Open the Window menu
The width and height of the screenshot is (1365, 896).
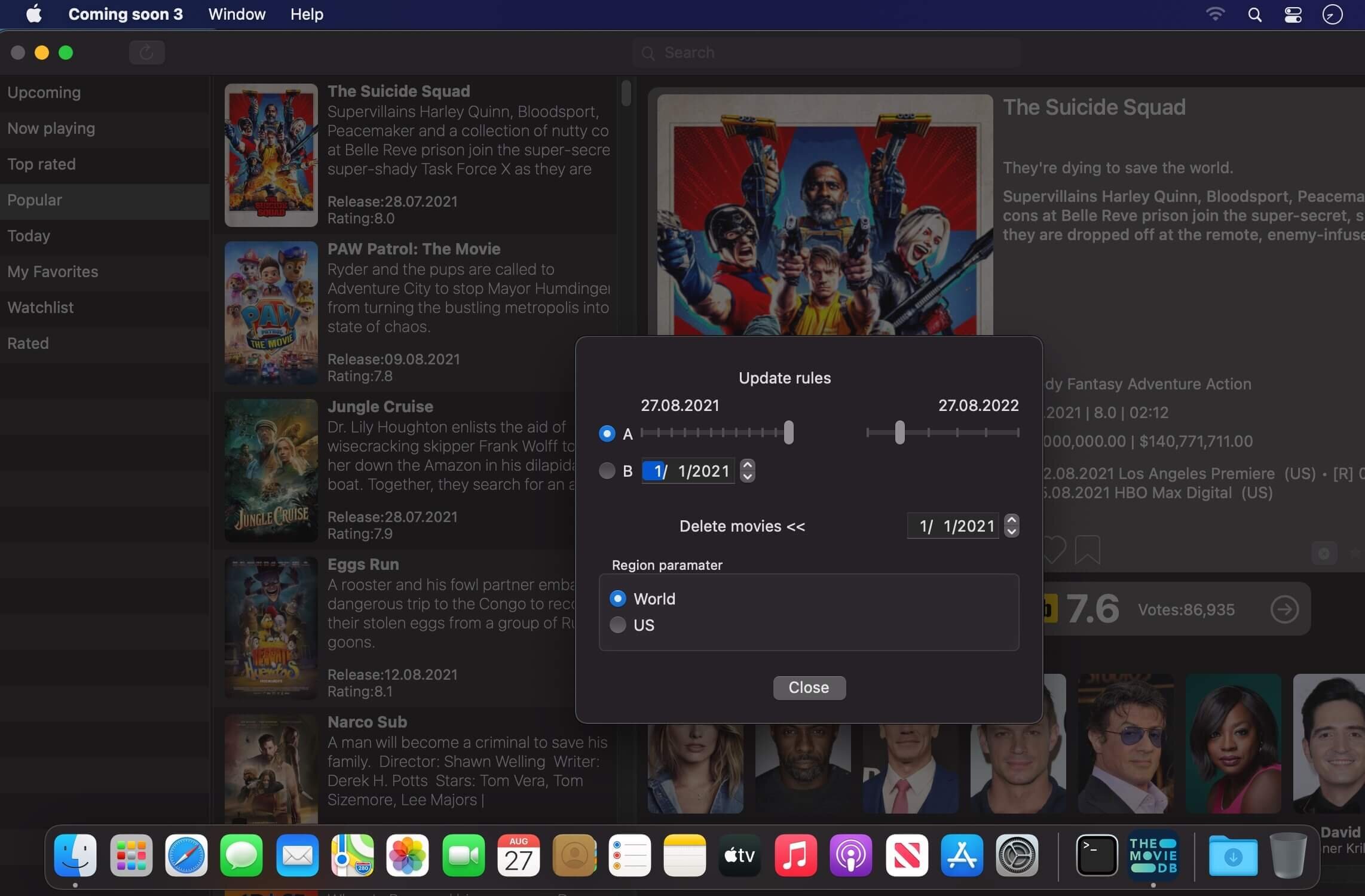point(237,14)
